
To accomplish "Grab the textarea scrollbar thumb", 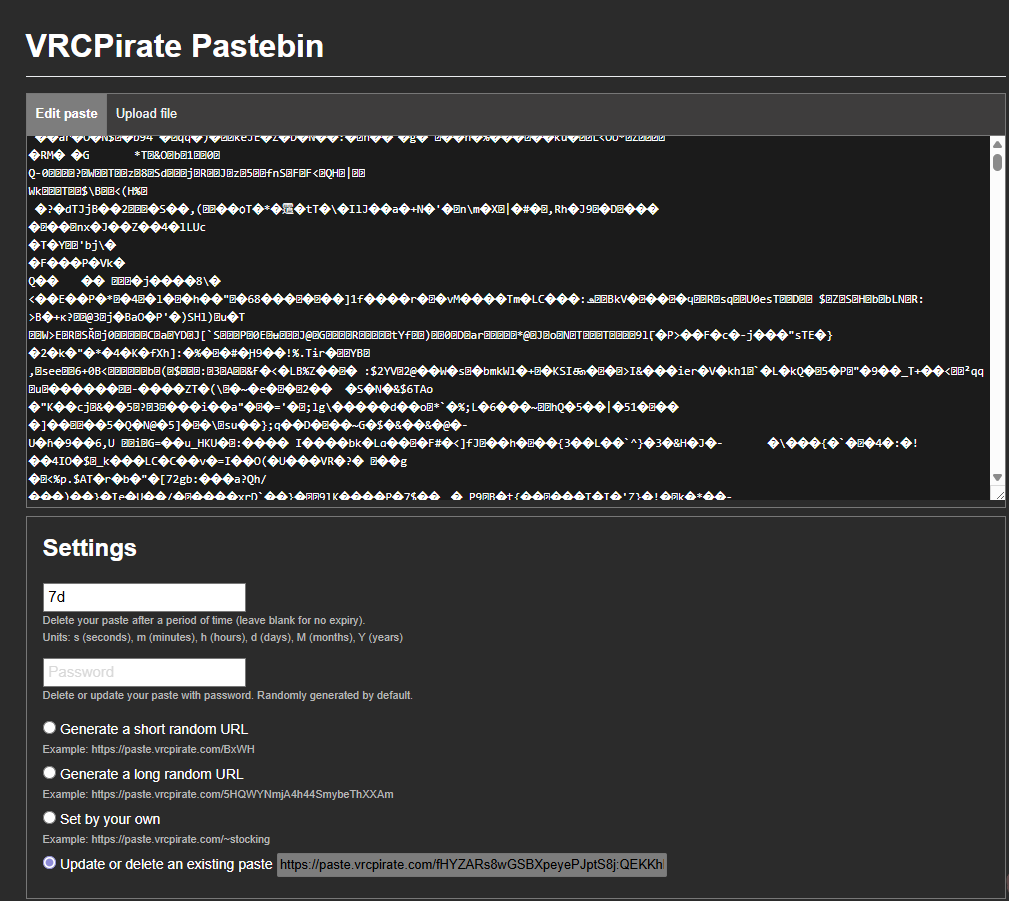I will [997, 162].
